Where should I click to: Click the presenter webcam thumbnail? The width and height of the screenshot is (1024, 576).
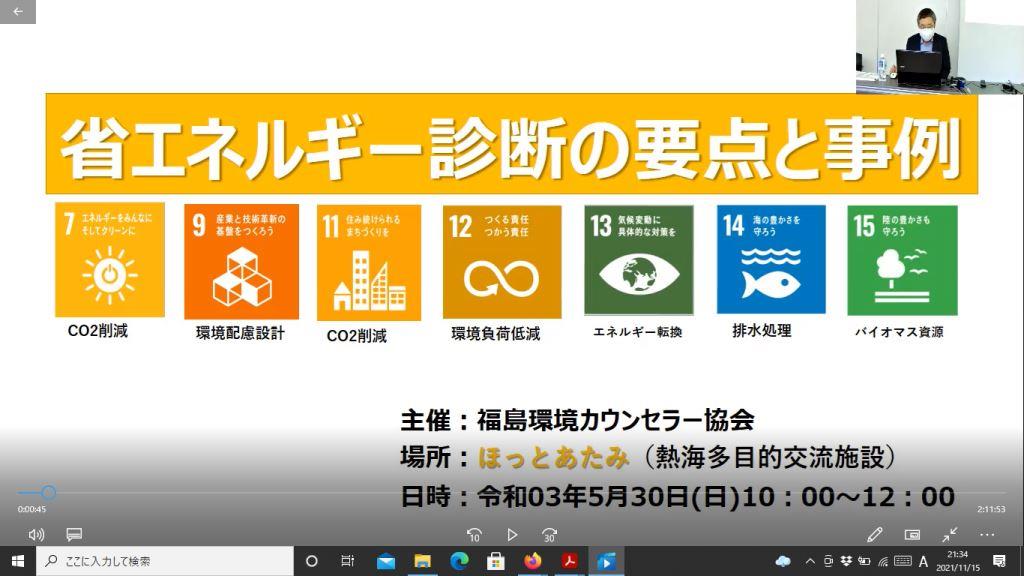coord(940,47)
